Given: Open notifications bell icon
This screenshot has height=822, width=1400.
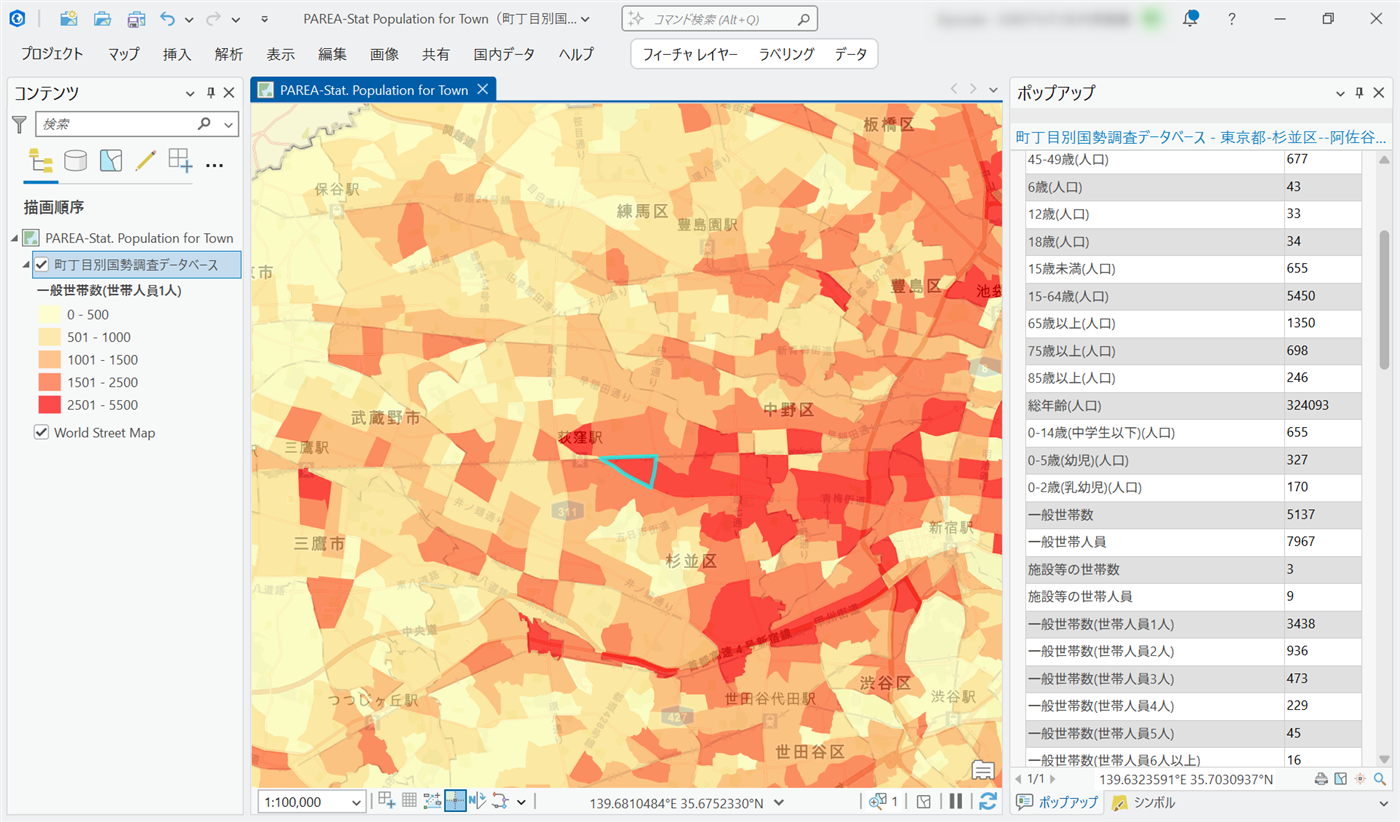Looking at the screenshot, I should (x=1190, y=19).
